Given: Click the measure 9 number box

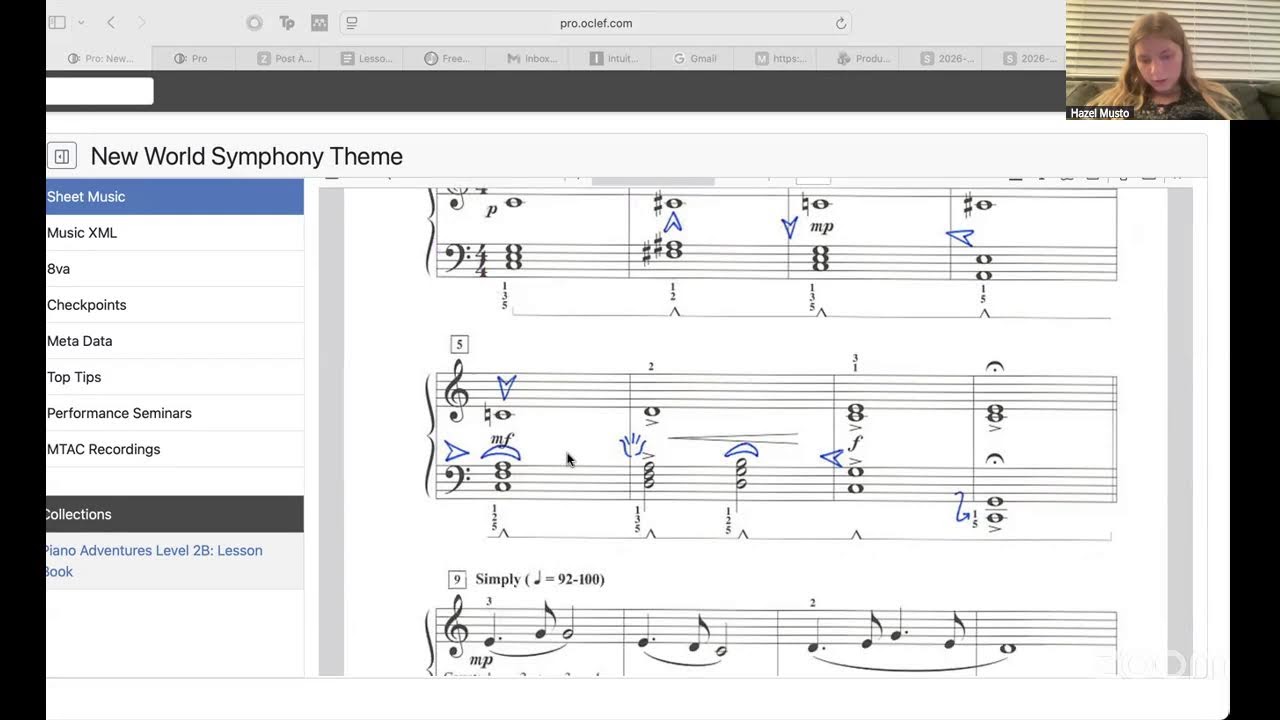Looking at the screenshot, I should coord(458,579).
